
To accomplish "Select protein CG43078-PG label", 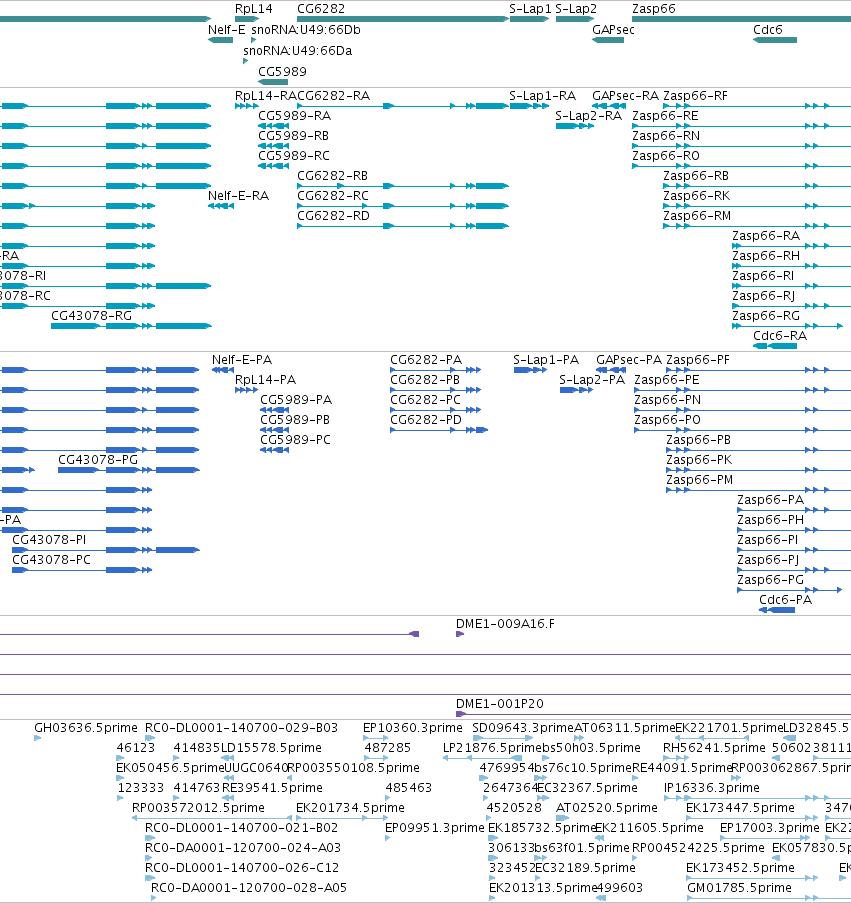I will [98, 460].
